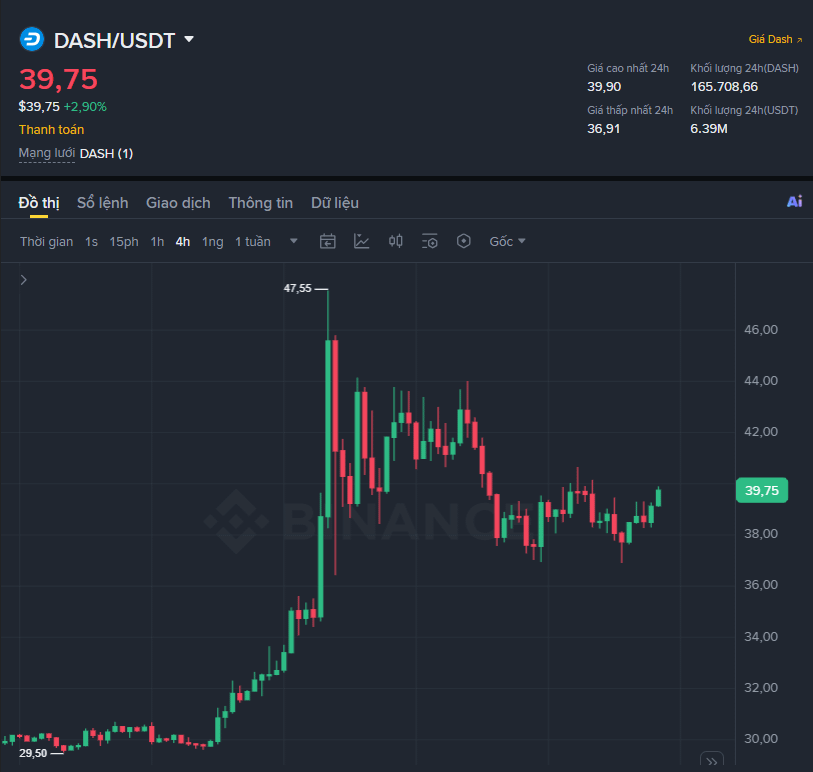Viewport: 813px width, 772px height.
Task: Switch to the Giao dịch tab
Action: tap(178, 203)
